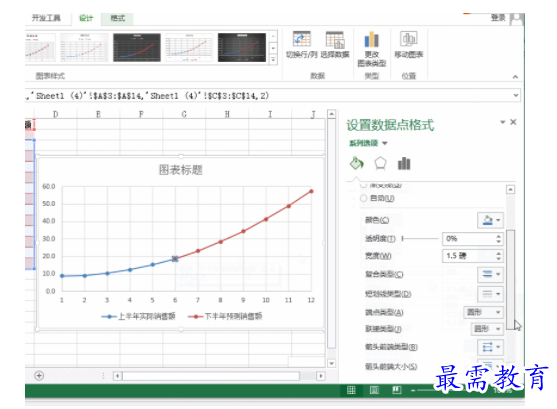Viewport: 557px width, 409px height.
Task: Select the partially hidden gradient line radio
Action: (363, 185)
